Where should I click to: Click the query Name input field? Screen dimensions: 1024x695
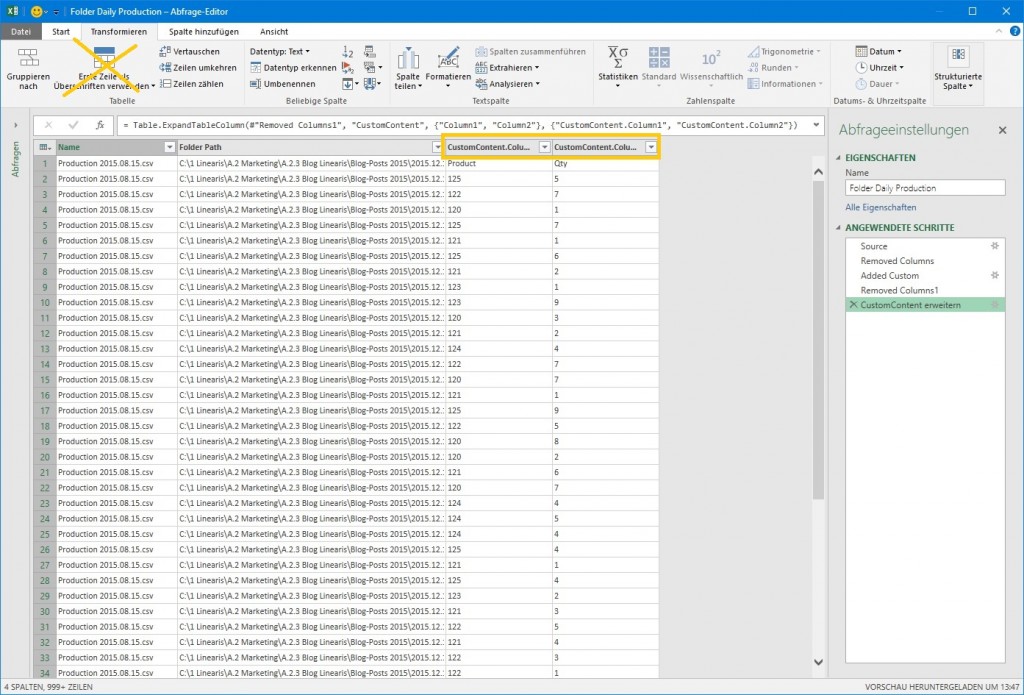click(924, 188)
